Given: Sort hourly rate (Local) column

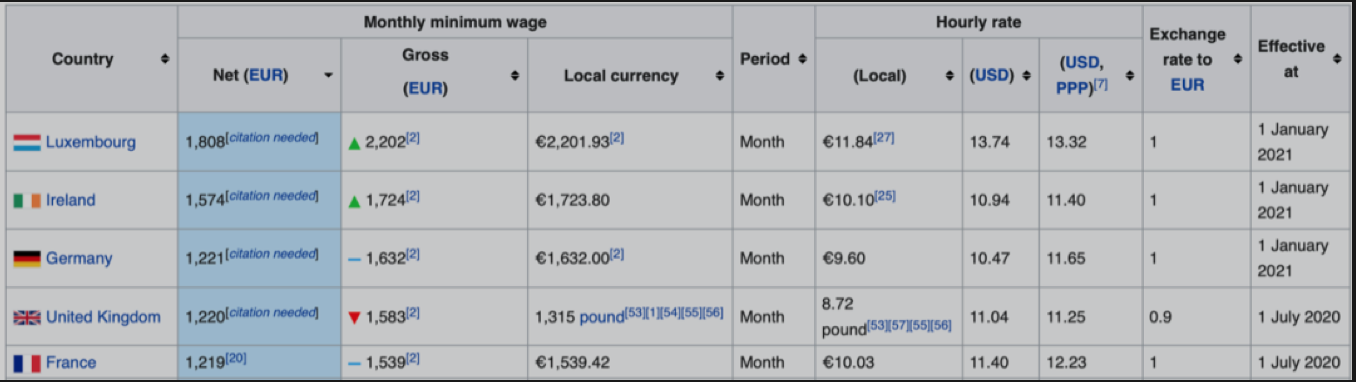Looking at the screenshot, I should (950, 76).
